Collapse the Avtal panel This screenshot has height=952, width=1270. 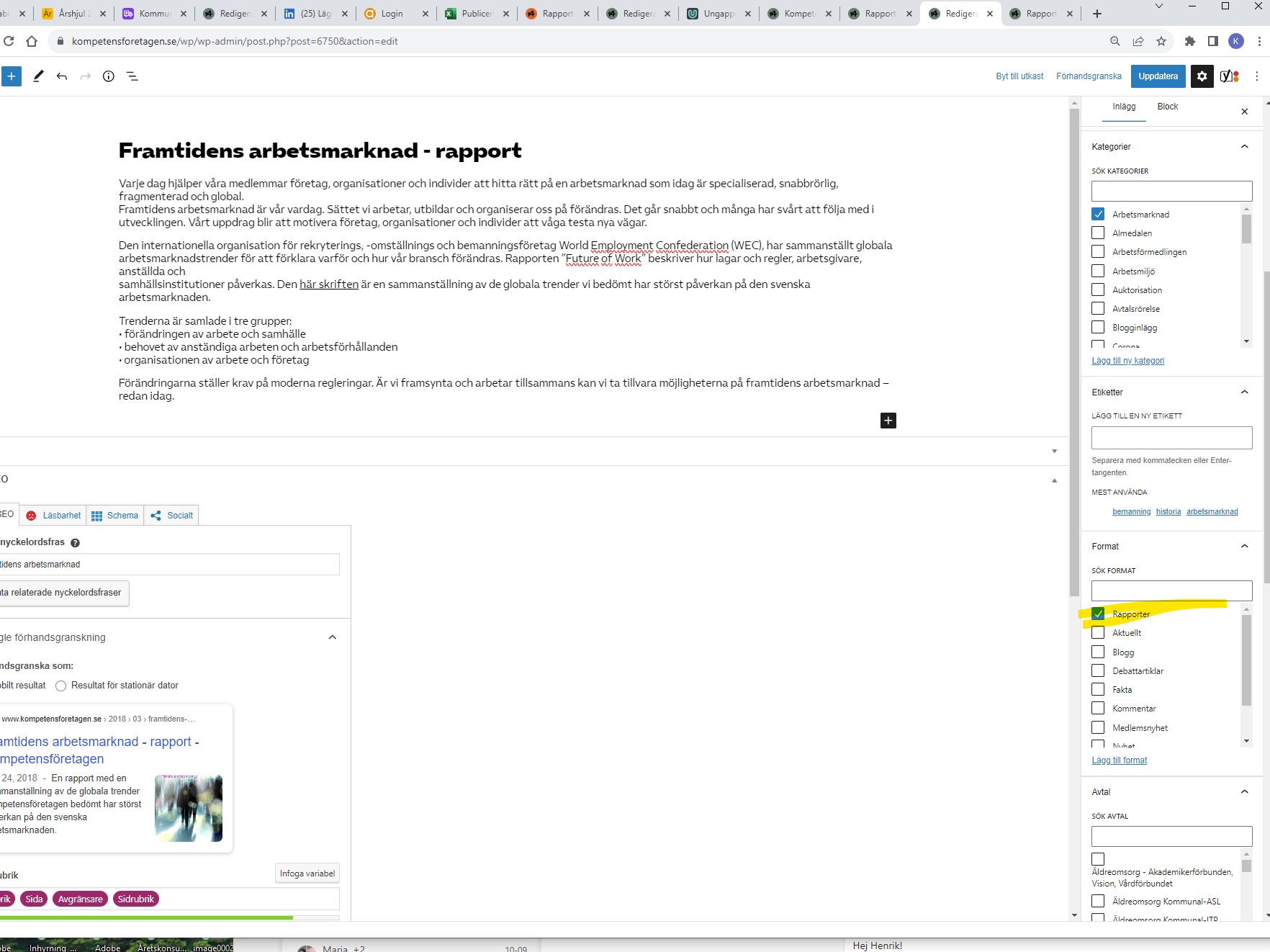1244,791
